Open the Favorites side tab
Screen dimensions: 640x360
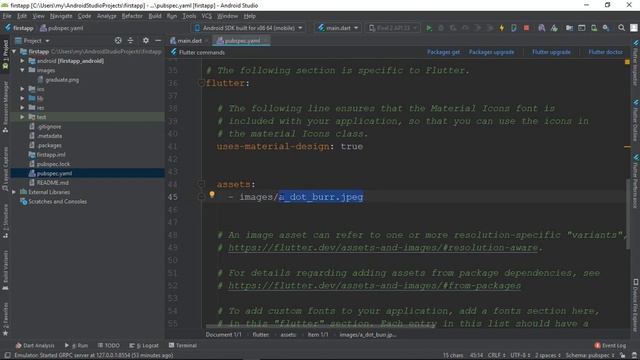click(5, 319)
